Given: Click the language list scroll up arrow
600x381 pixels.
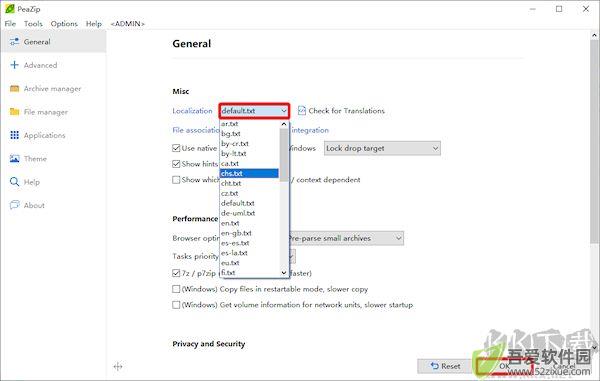Looking at the screenshot, I should pyautogui.click(x=284, y=124).
